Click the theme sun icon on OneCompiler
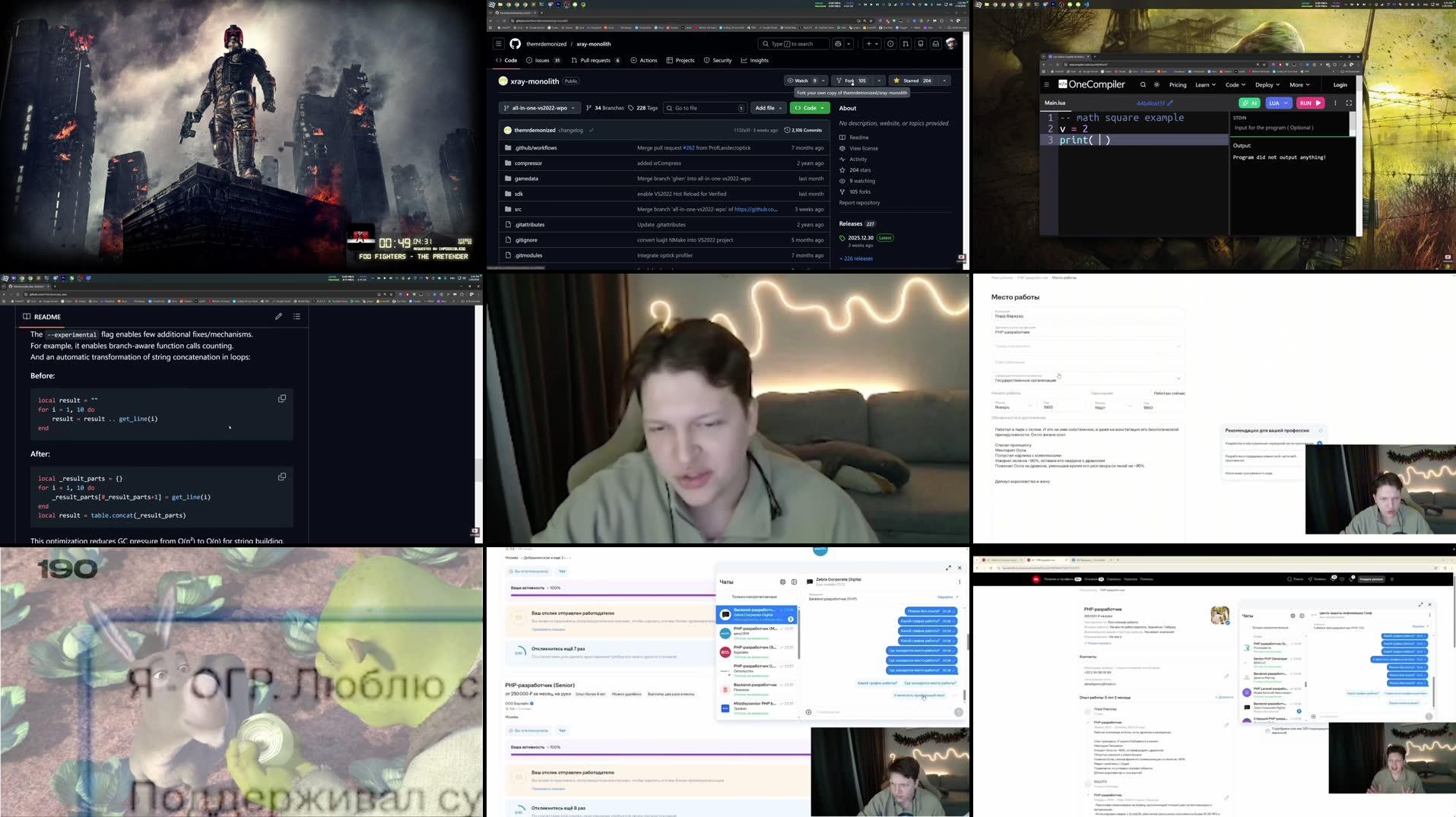Image resolution: width=1456 pixels, height=817 pixels. (1156, 84)
